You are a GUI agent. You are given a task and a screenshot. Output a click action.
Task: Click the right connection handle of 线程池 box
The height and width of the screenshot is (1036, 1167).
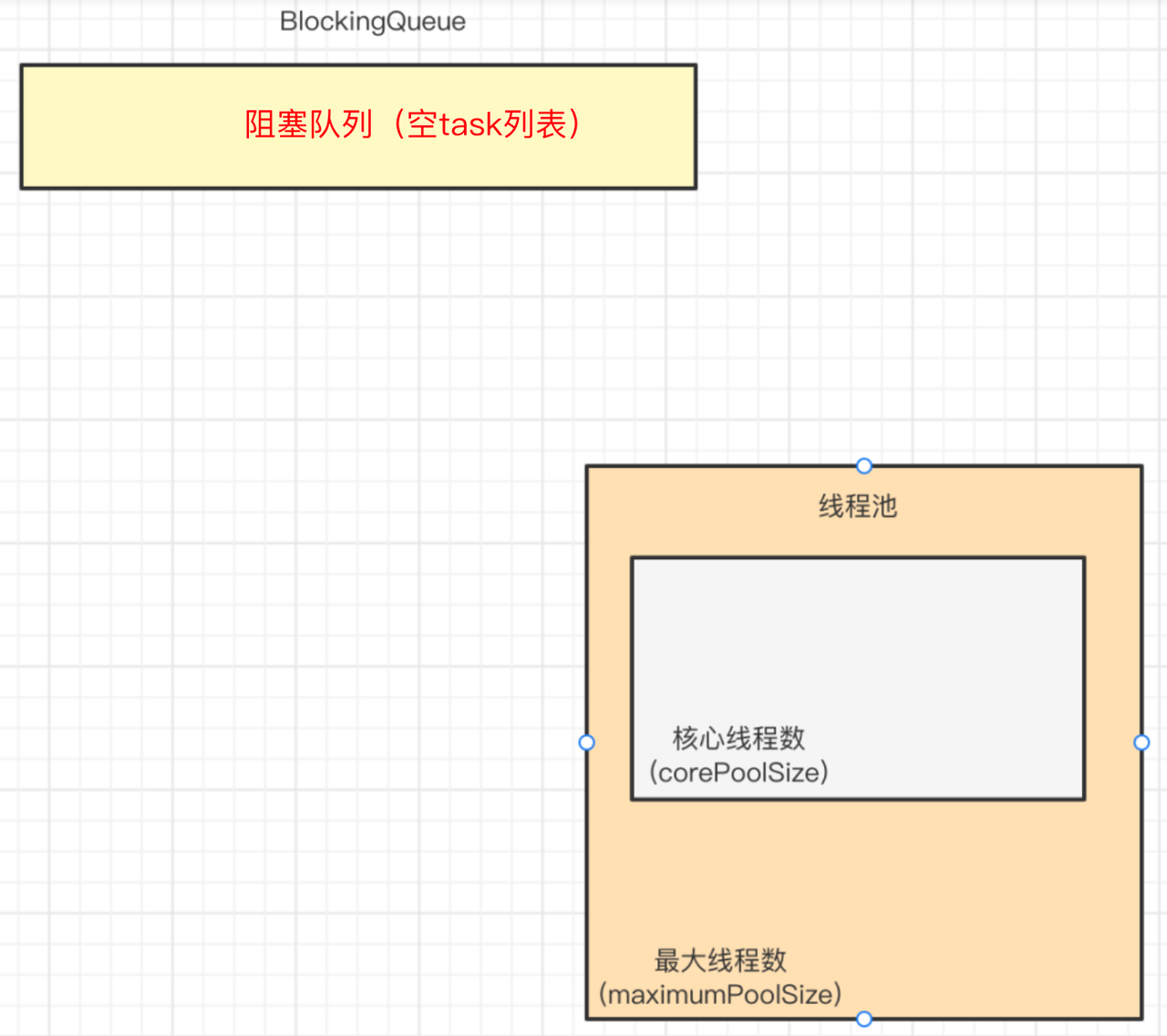point(1141,742)
